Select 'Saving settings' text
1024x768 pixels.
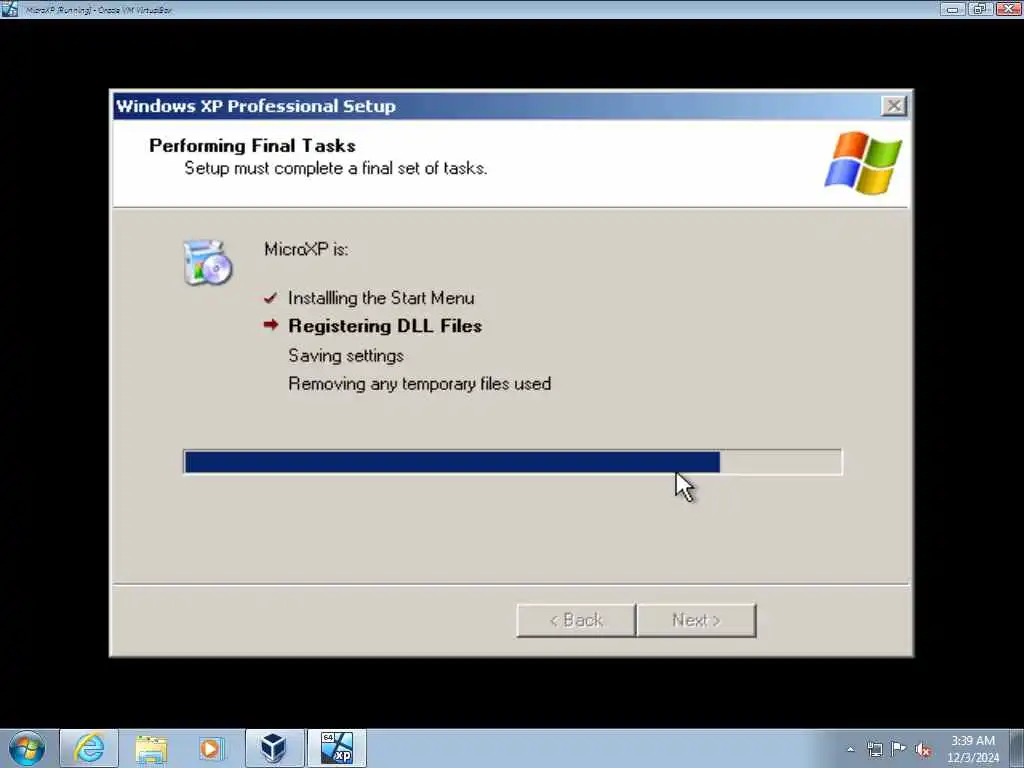[x=345, y=356]
